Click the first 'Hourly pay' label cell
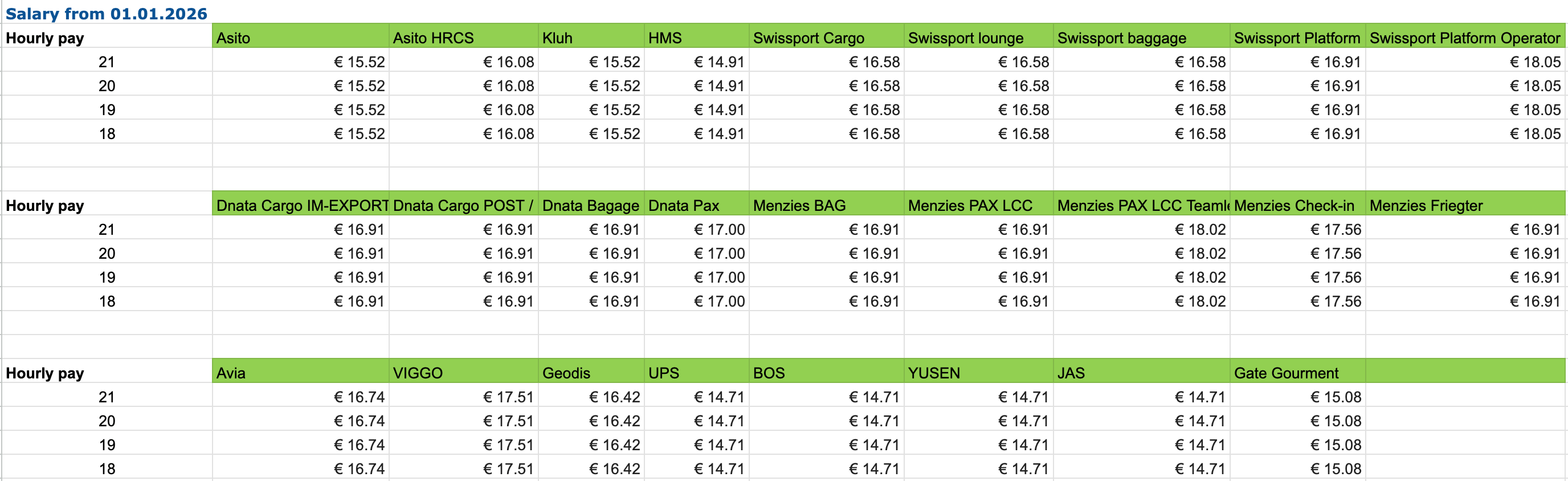1568x481 pixels. pos(107,38)
